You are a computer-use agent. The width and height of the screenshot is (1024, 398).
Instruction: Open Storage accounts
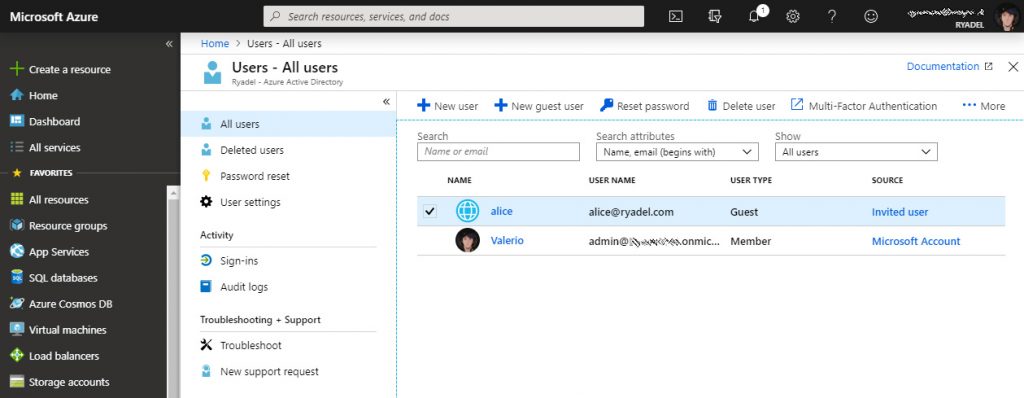(59, 382)
